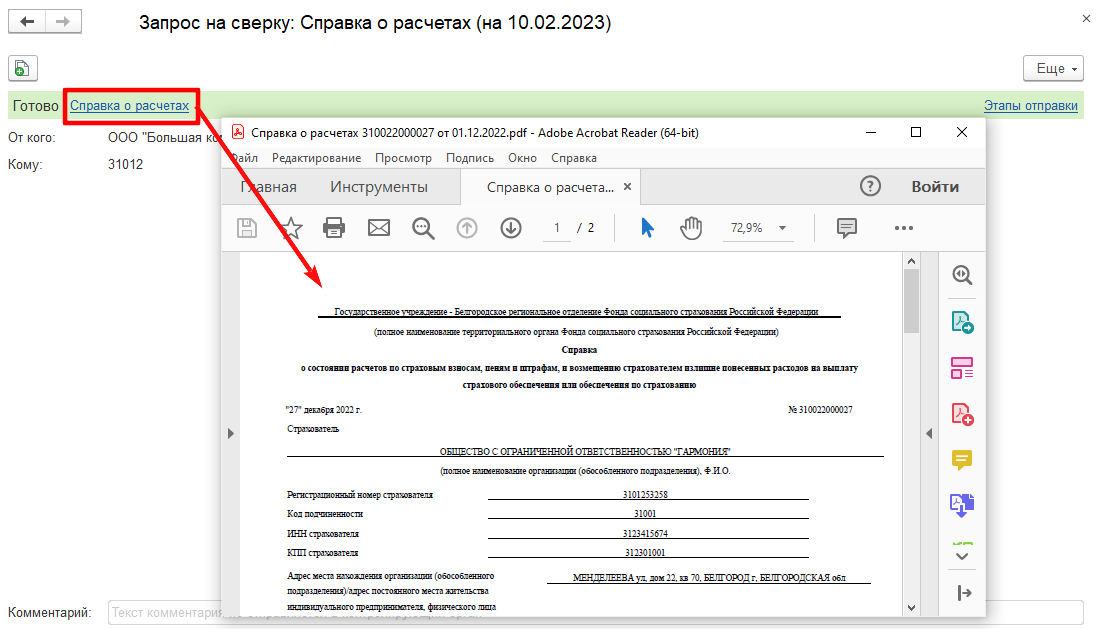Click the ИНН value 3123415674
Image resolution: width=1098 pixels, height=629 pixels.
(645, 534)
